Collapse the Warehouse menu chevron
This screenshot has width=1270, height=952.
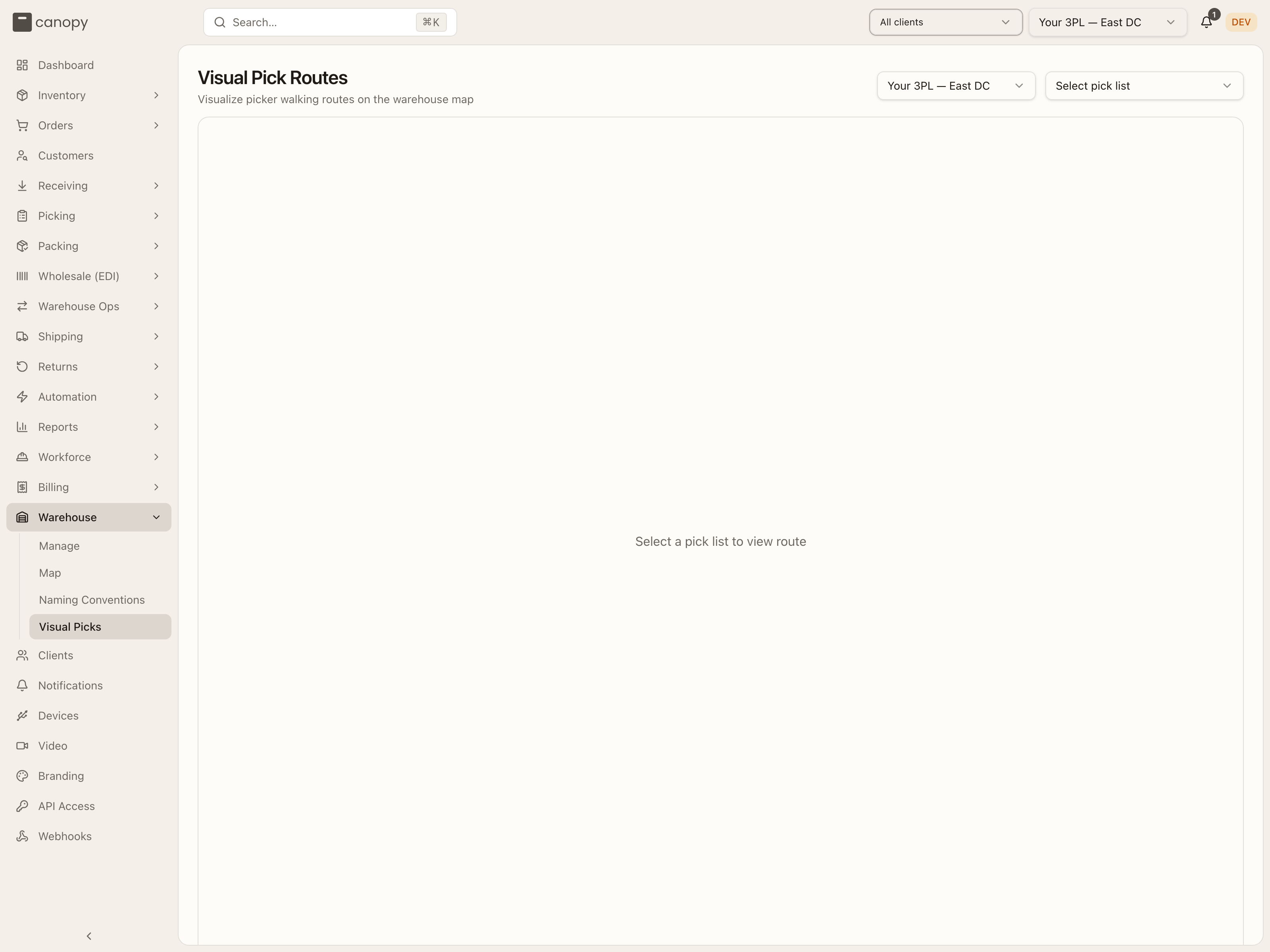click(156, 517)
